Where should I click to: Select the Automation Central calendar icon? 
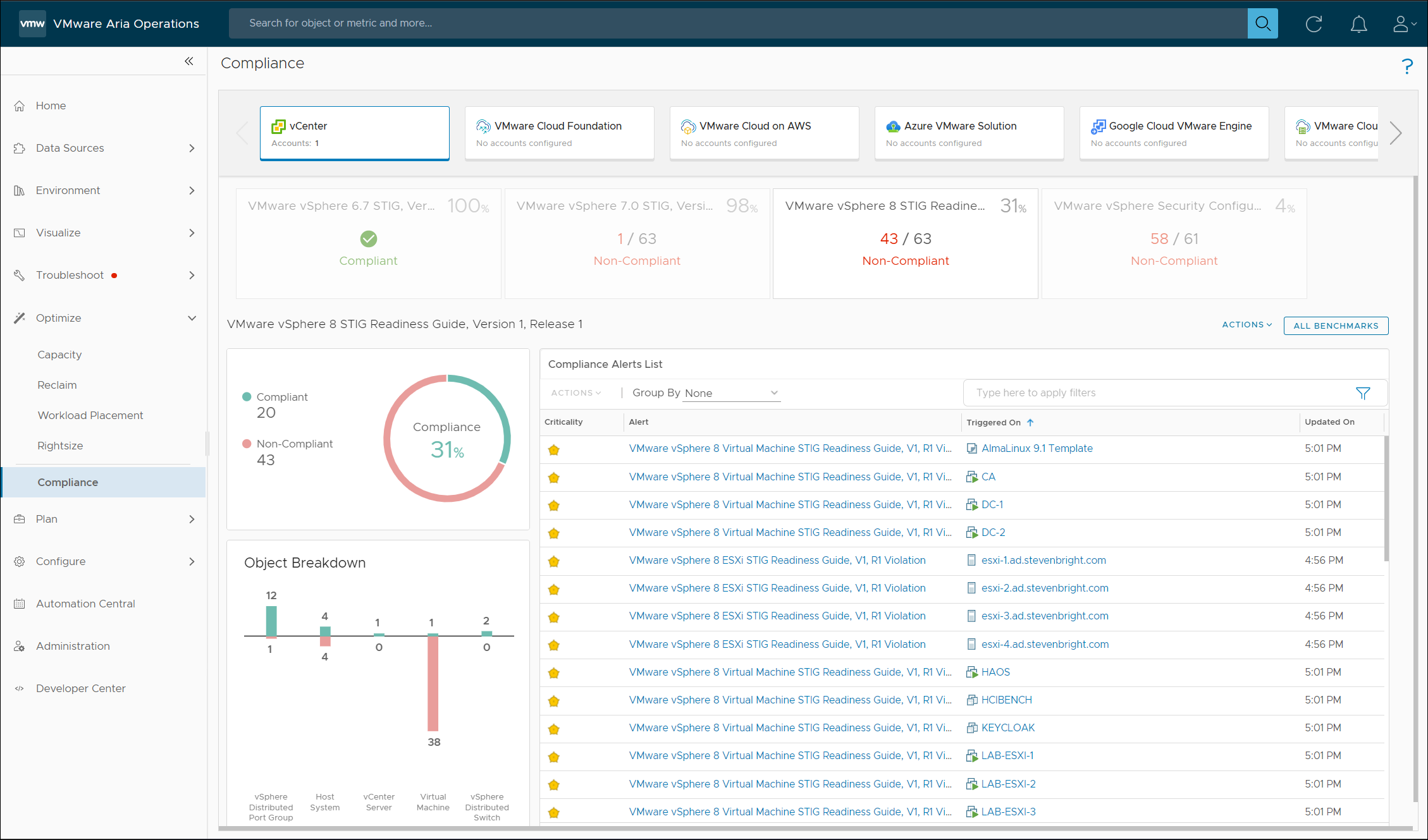pyautogui.click(x=19, y=604)
